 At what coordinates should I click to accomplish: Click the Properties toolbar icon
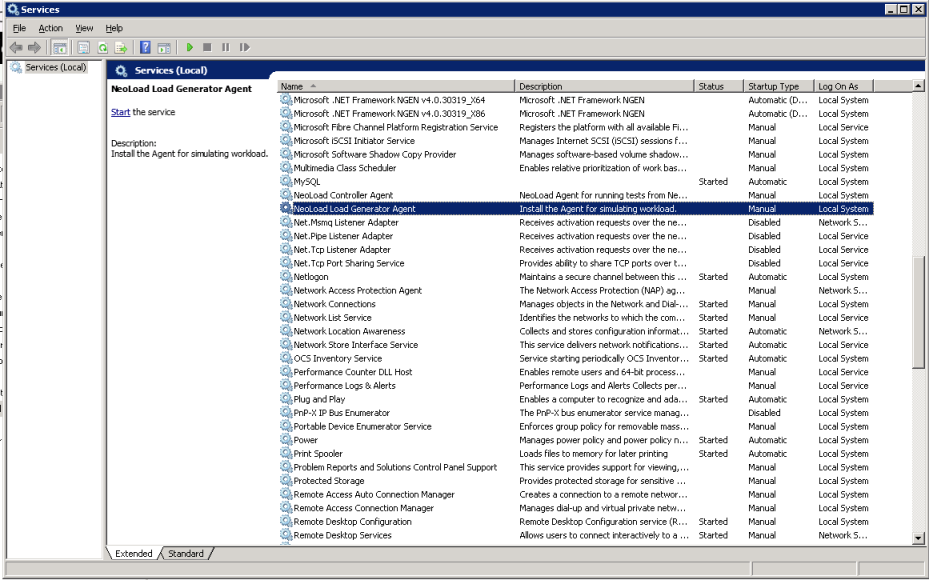(84, 47)
